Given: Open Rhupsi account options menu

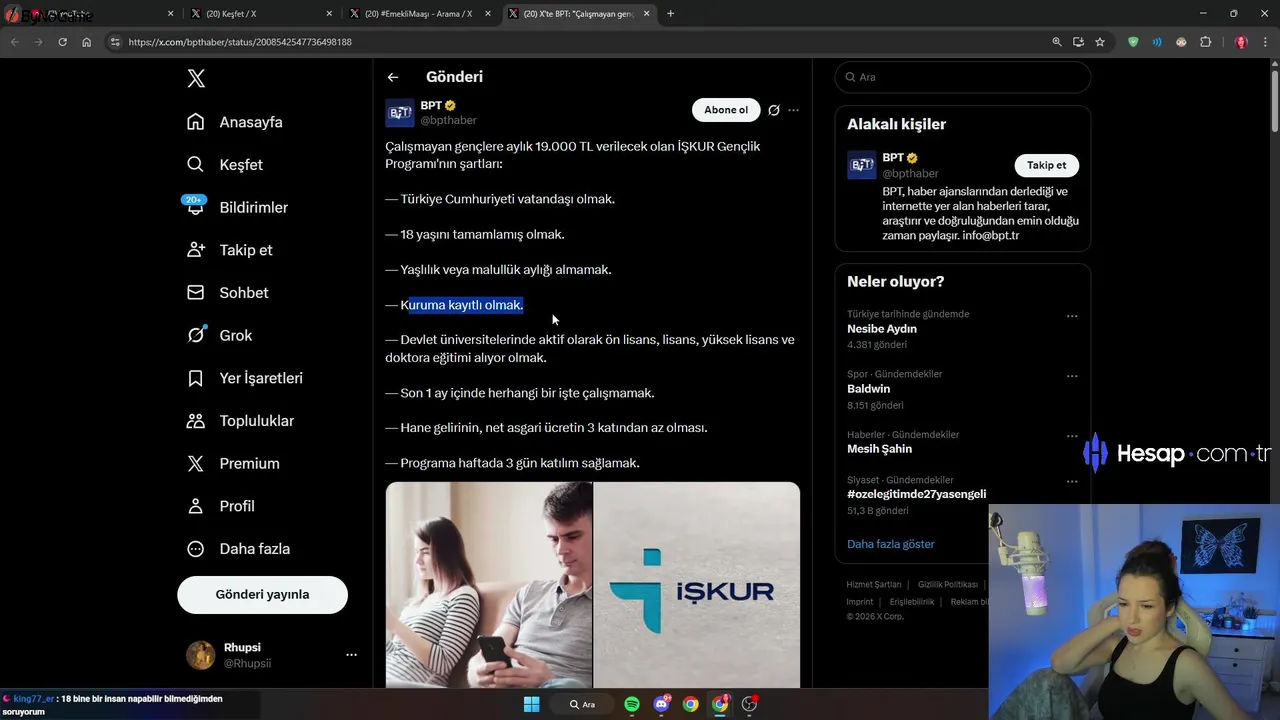Looking at the screenshot, I should click(351, 655).
